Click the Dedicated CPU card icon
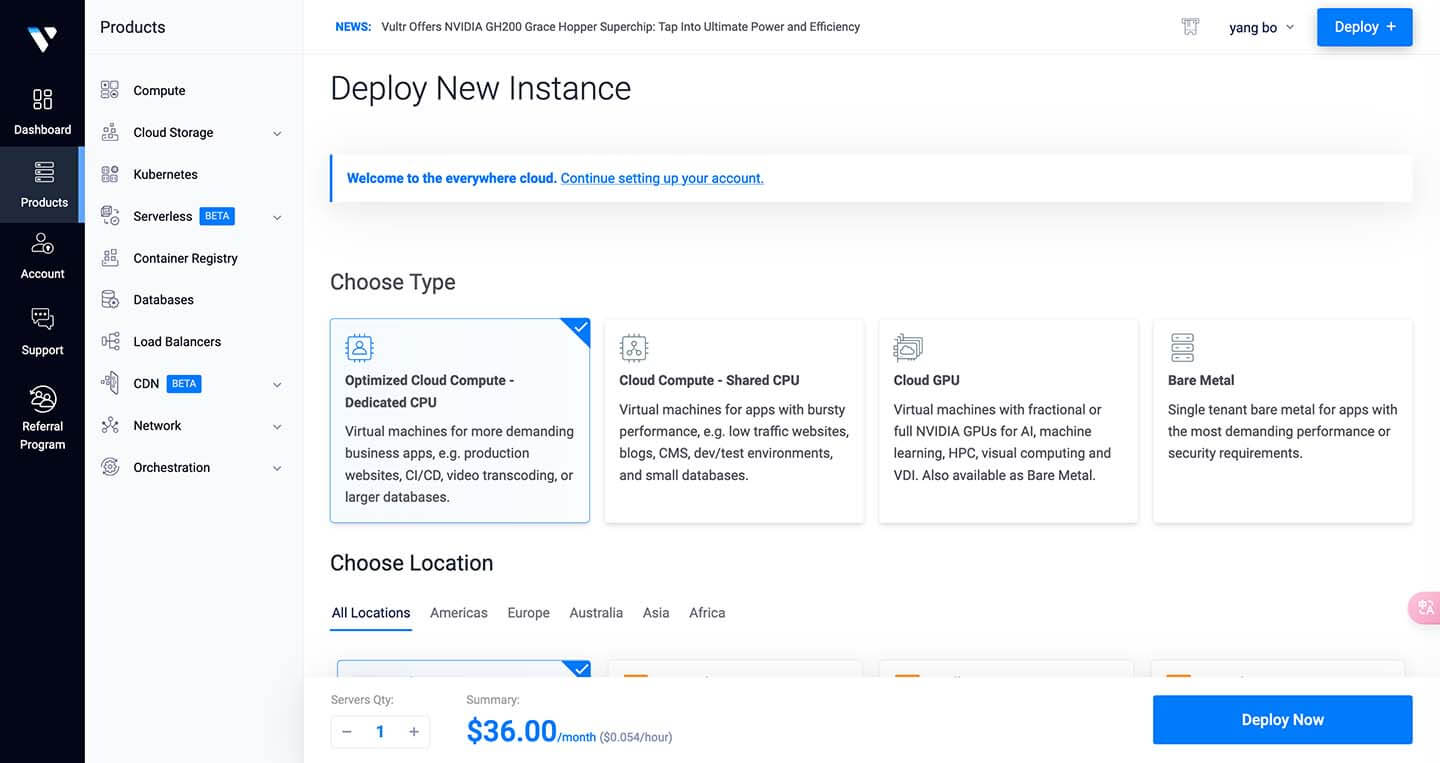 click(359, 348)
